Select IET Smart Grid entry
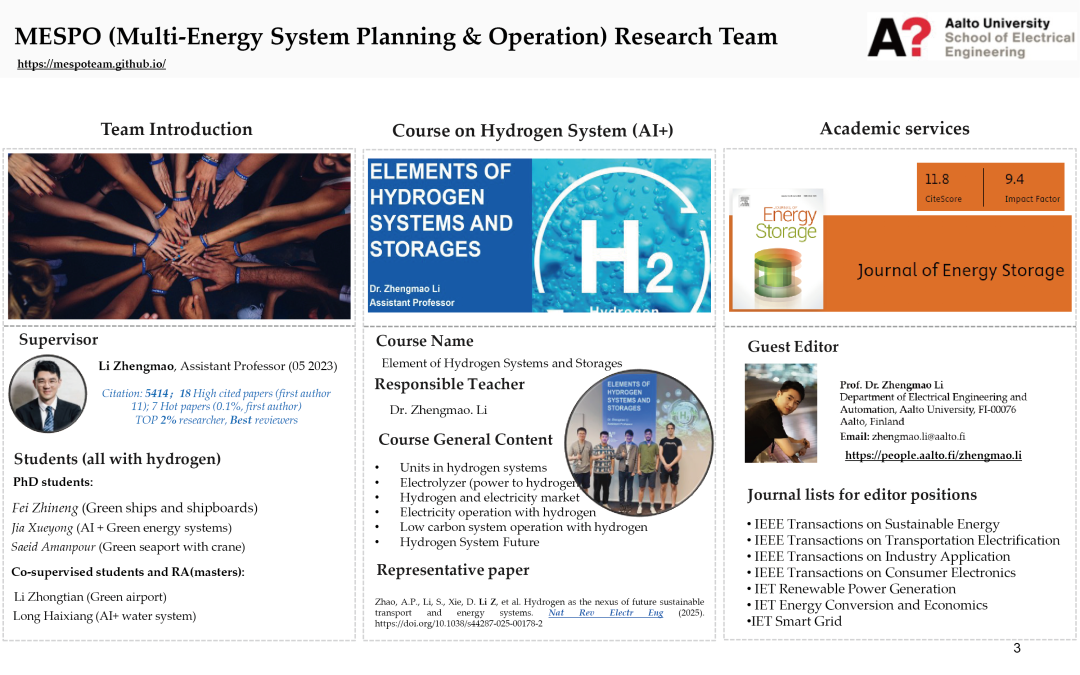This screenshot has height=675, width=1080. [x=795, y=621]
